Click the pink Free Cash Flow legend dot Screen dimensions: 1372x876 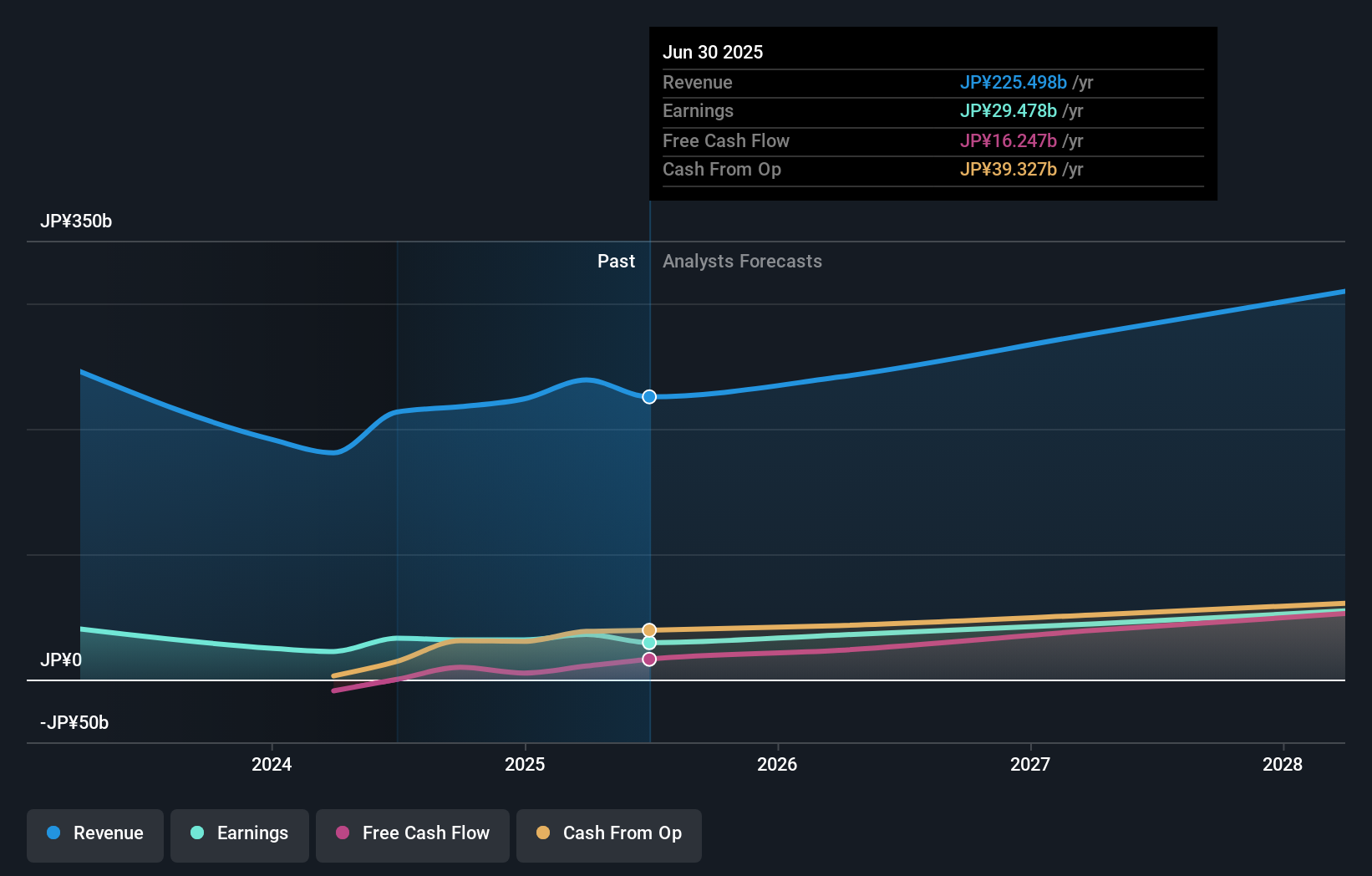pyautogui.click(x=343, y=833)
